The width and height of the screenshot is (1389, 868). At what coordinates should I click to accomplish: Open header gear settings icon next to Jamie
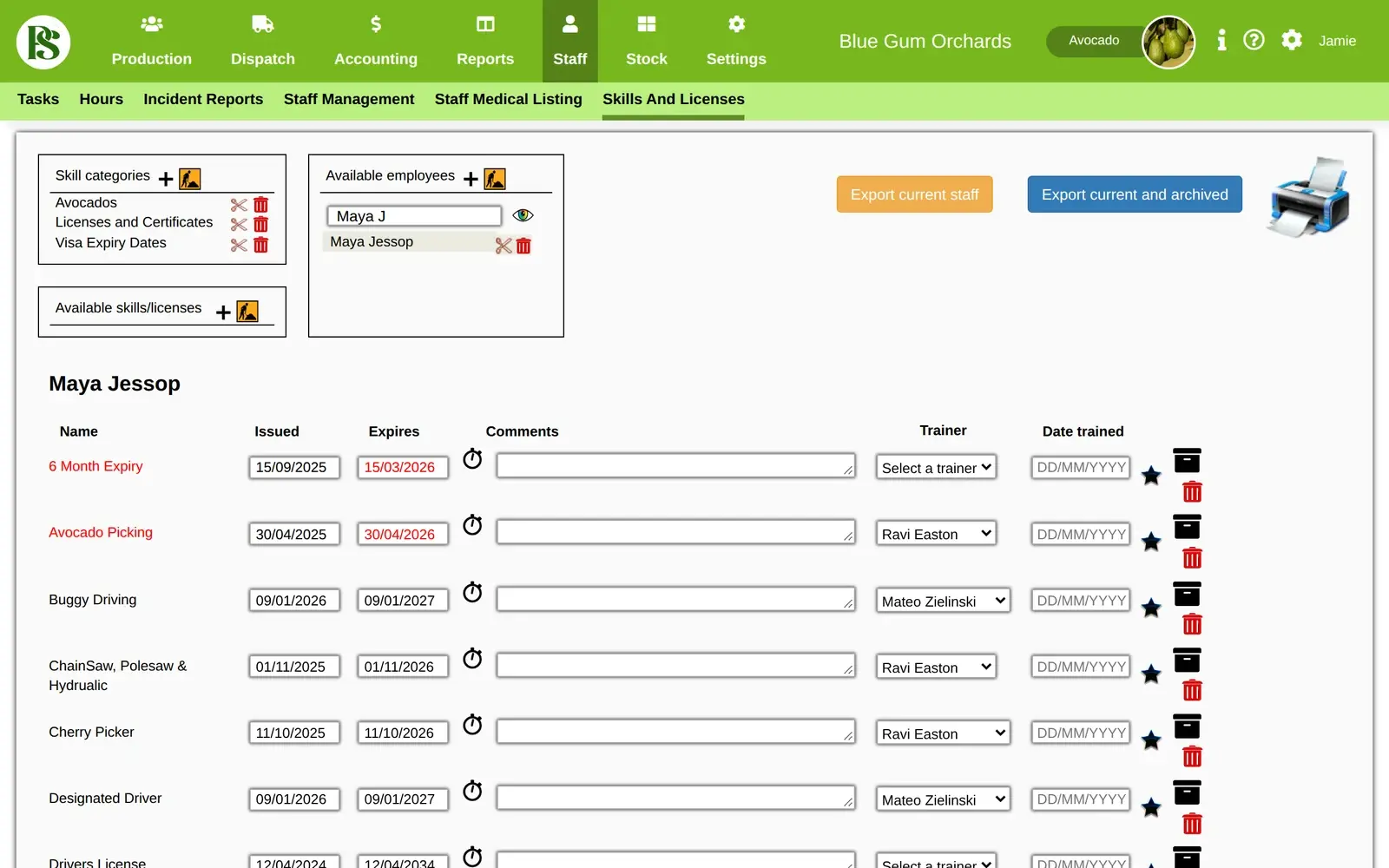click(x=1292, y=40)
